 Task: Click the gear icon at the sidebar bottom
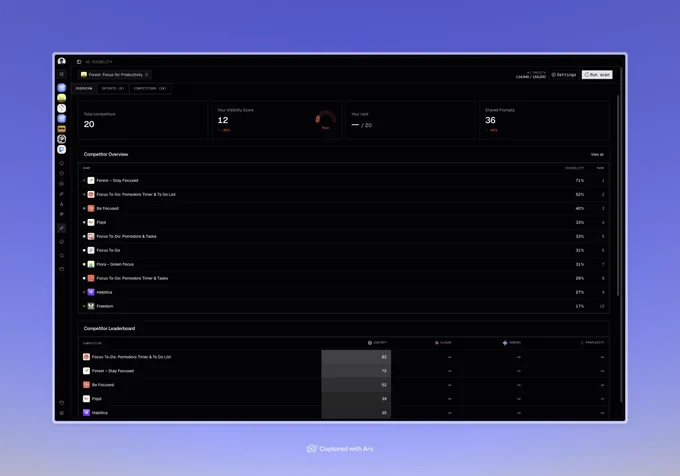point(62,413)
